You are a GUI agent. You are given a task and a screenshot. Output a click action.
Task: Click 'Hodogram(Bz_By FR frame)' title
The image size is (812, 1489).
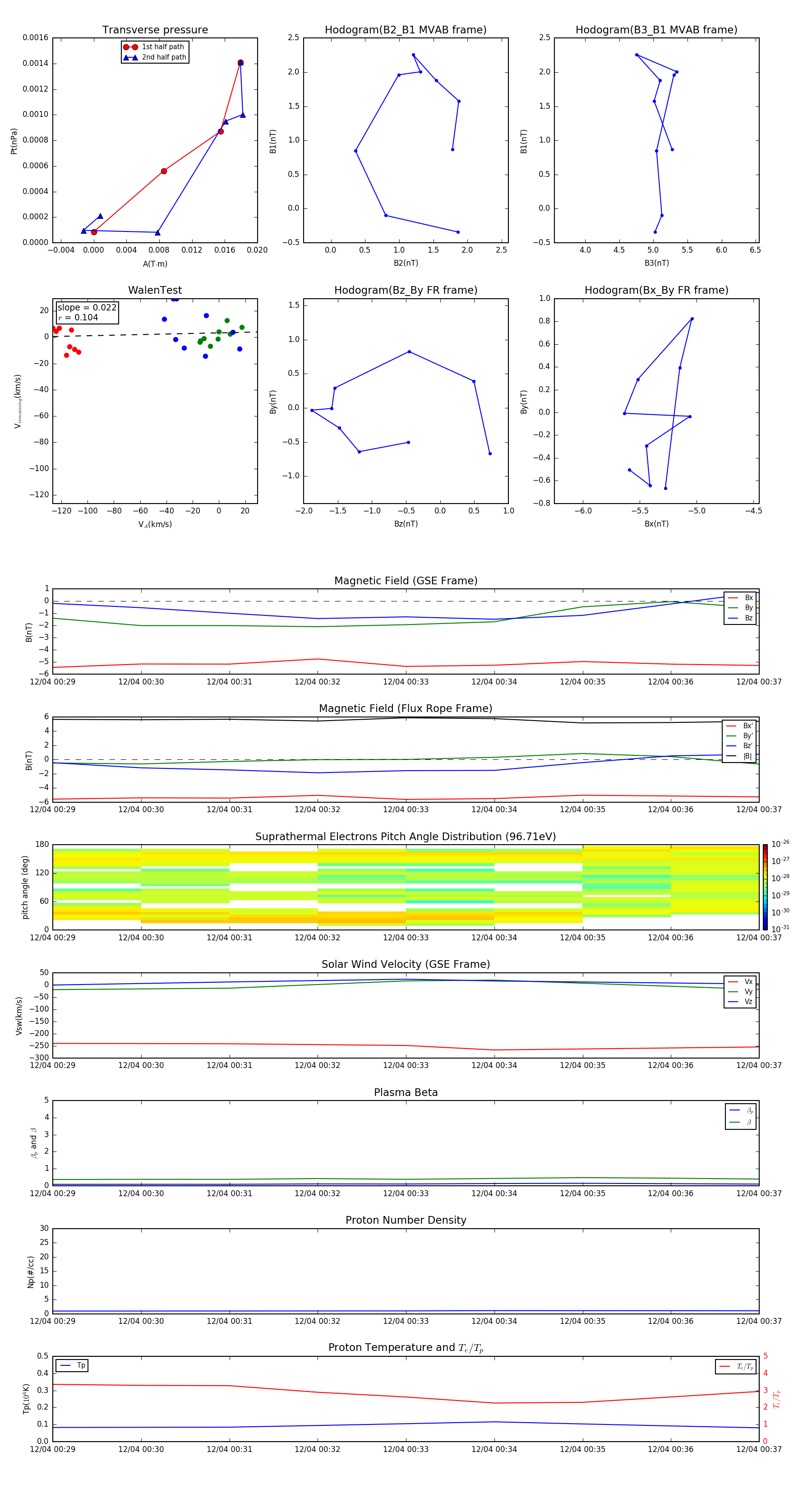[x=406, y=290]
